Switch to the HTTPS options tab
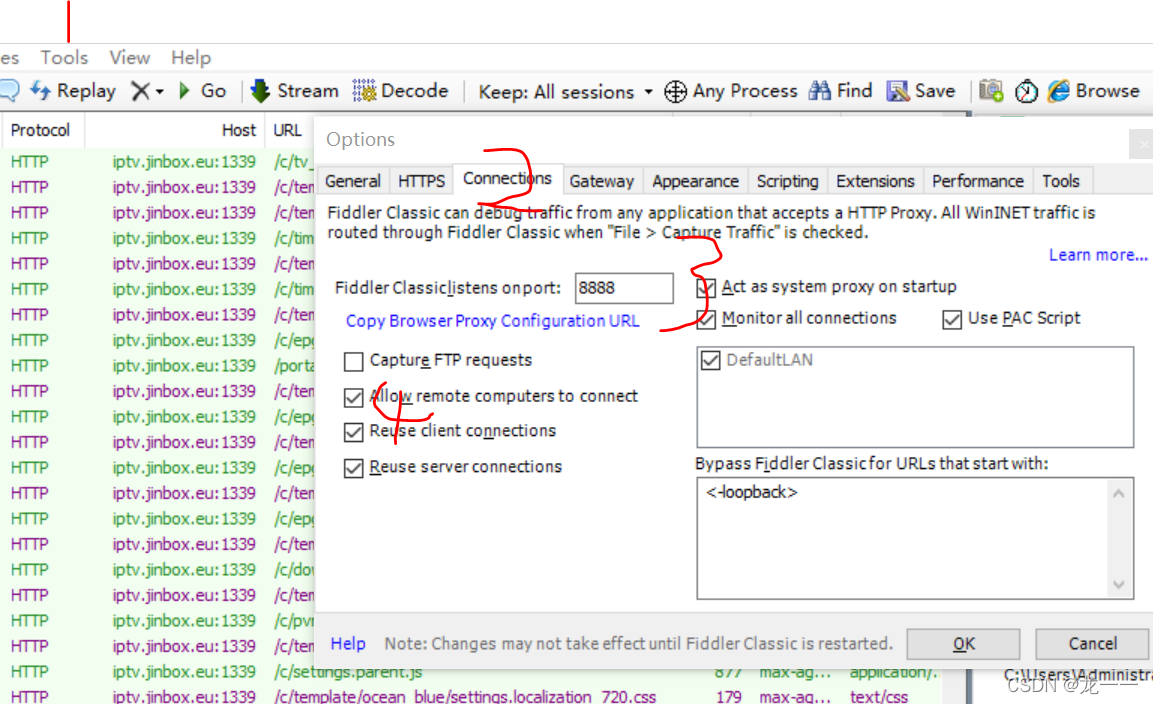Image resolution: width=1153 pixels, height=704 pixels. pos(421,181)
